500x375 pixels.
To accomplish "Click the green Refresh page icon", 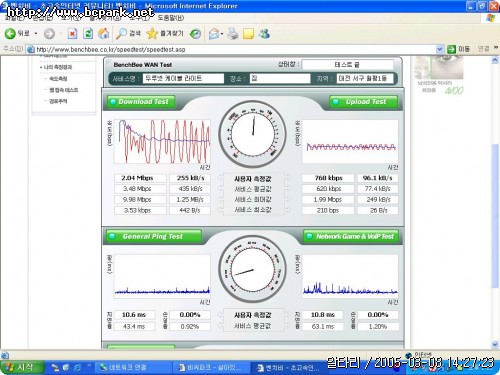I will [x=88, y=33].
